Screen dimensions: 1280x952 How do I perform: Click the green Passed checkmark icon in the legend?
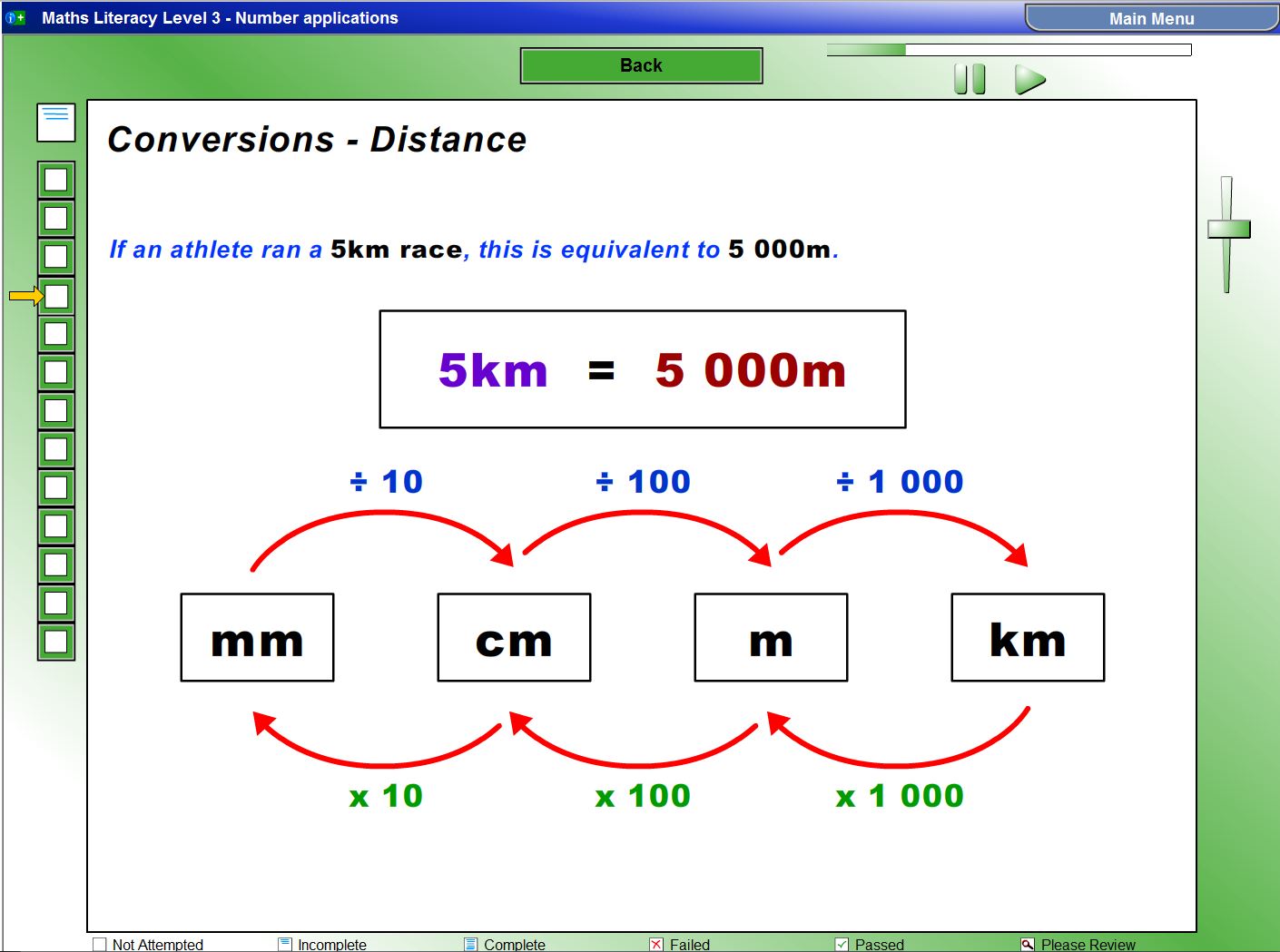(x=842, y=944)
